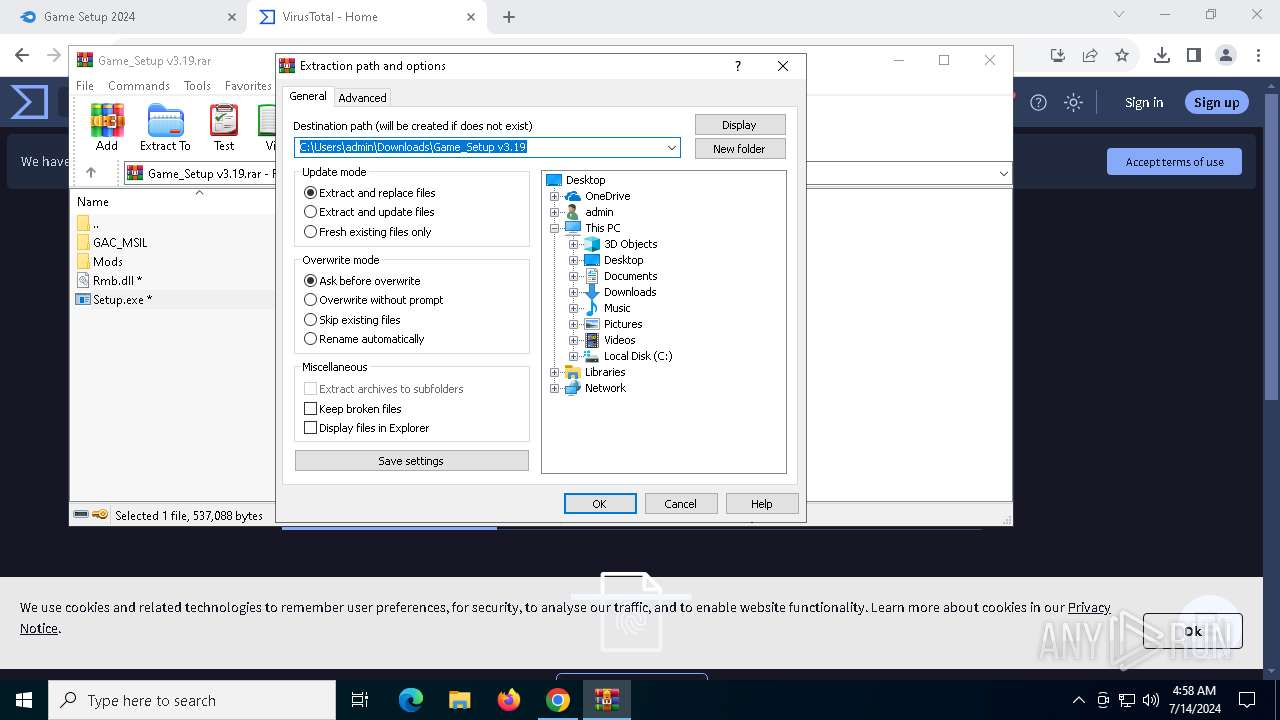The height and width of the screenshot is (720, 1280).
Task: Open WinRAR Tools menu
Action: coord(197,86)
